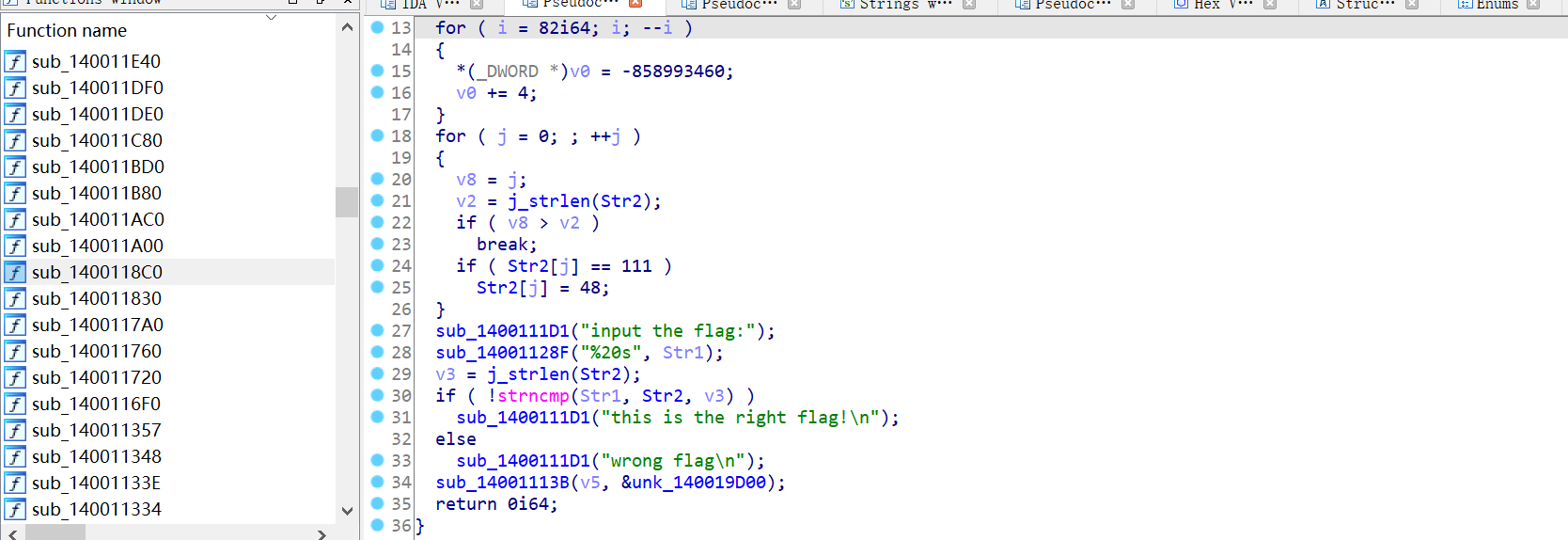The width and height of the screenshot is (1568, 540).
Task: Toggle breakpoint dot on line 34
Action: pyautogui.click(x=377, y=482)
